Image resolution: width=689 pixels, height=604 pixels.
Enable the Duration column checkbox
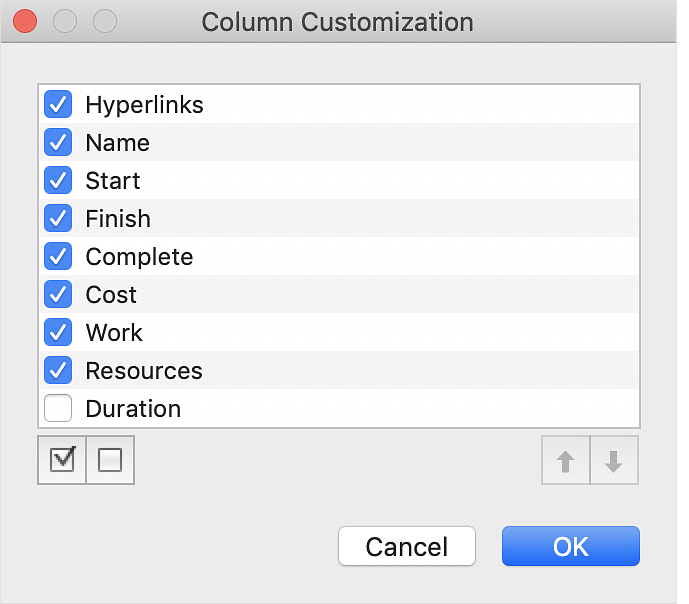58,408
